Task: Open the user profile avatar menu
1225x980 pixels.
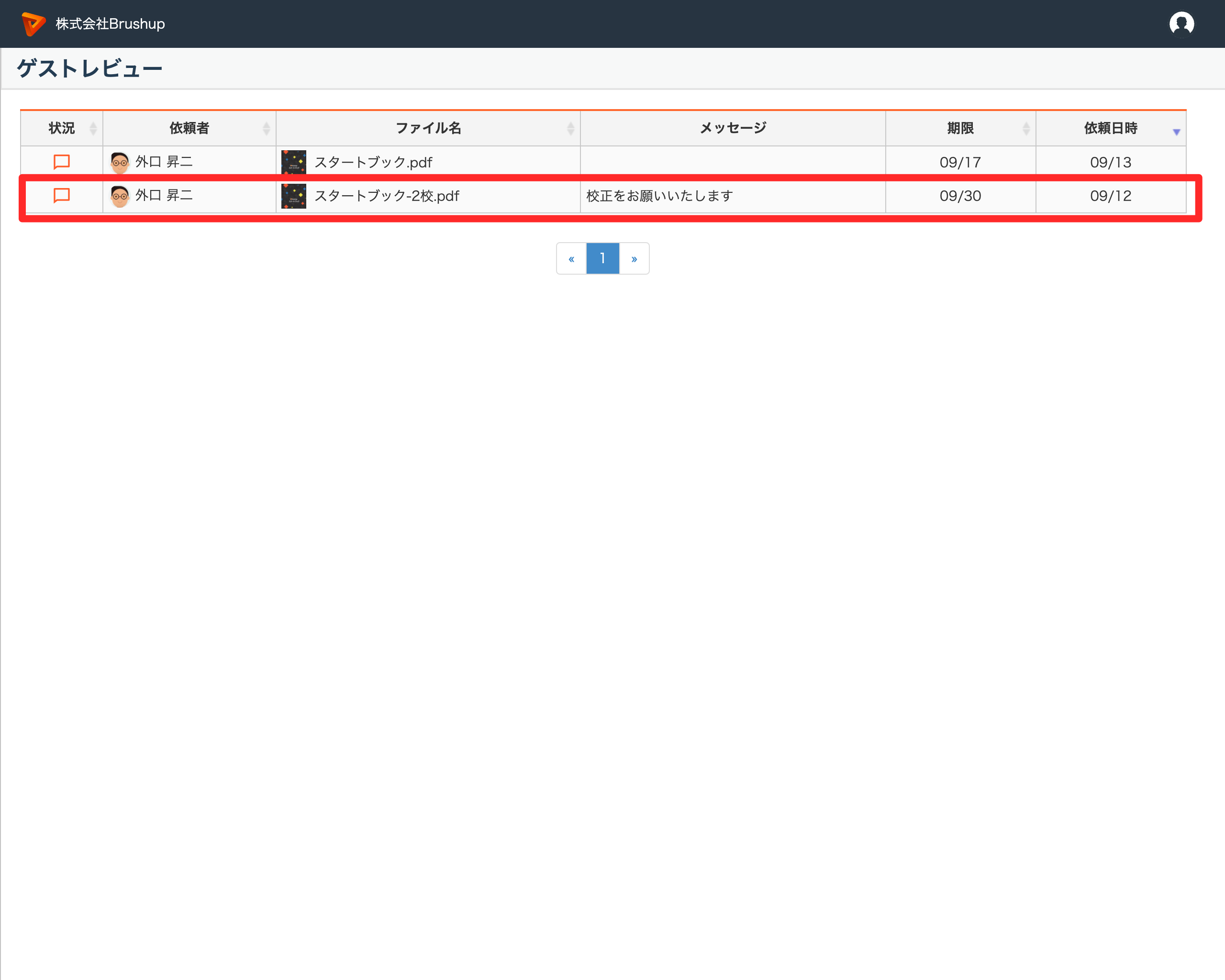Action: pyautogui.click(x=1181, y=24)
